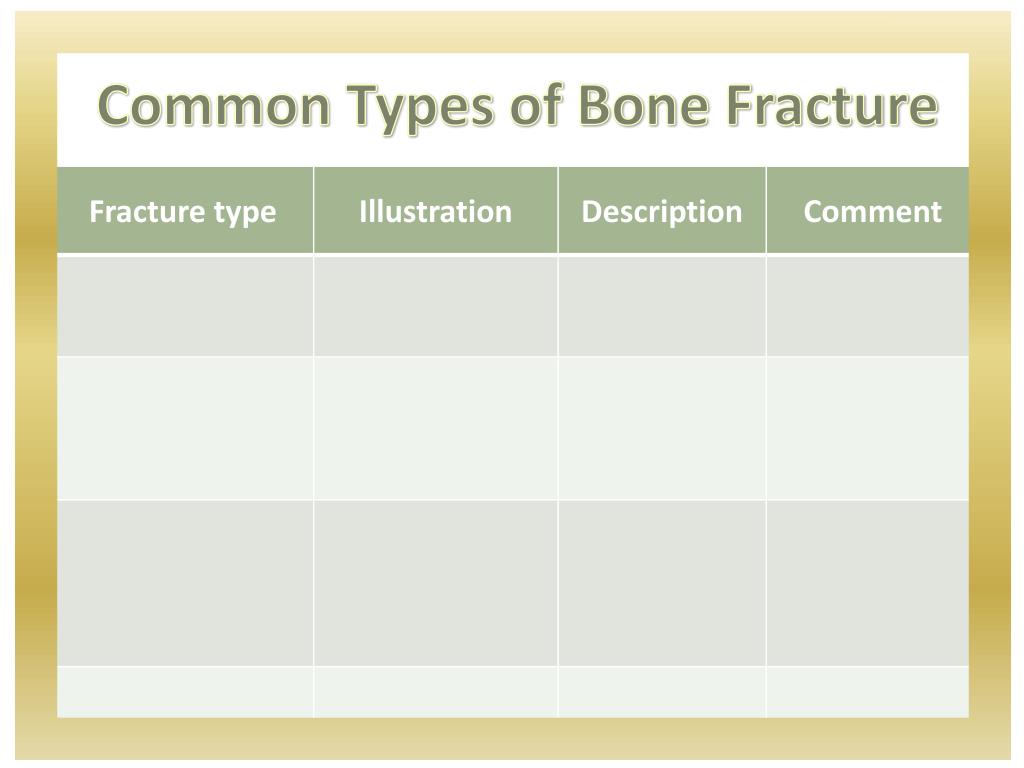Click second-row cell under Illustration
Screen dimensions: 1024x768
436,428
